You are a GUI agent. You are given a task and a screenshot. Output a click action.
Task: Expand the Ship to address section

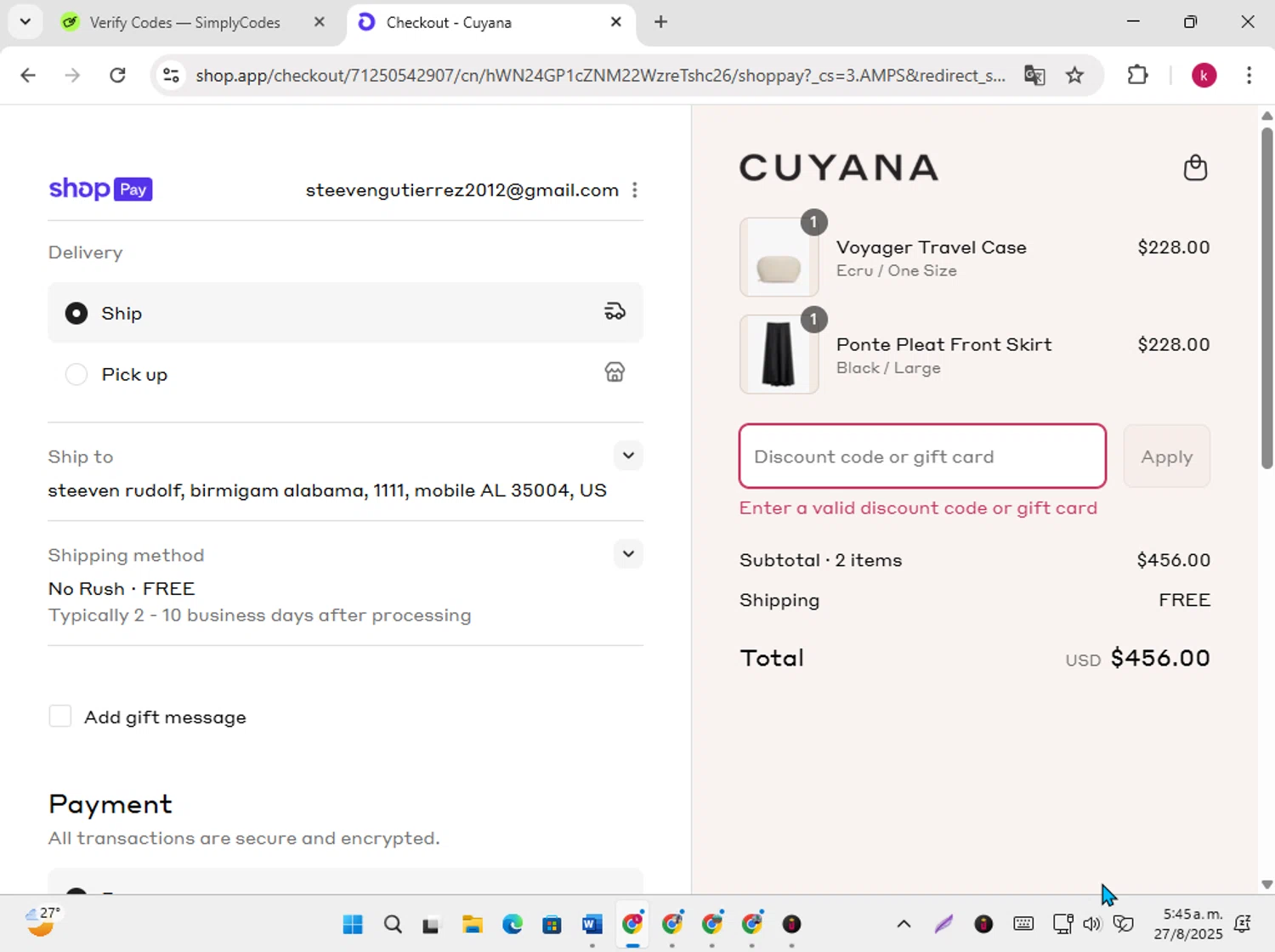(x=628, y=456)
